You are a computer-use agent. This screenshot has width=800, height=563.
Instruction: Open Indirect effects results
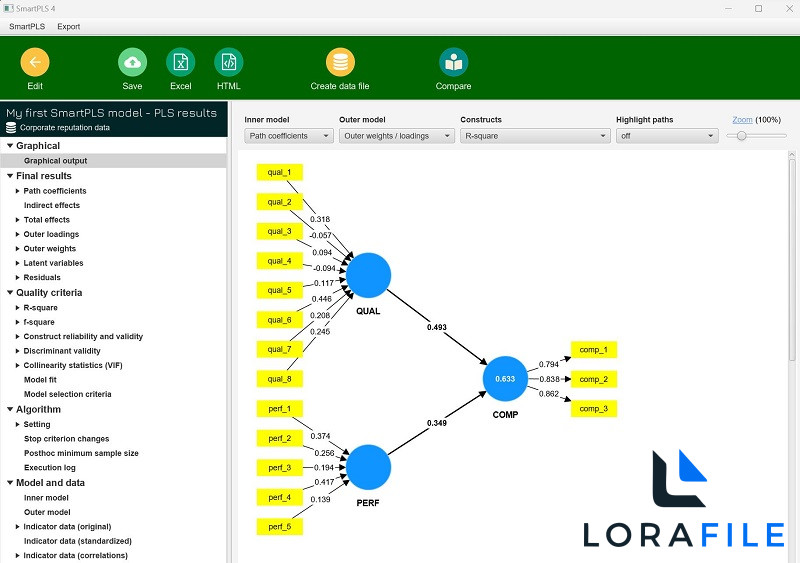point(52,205)
